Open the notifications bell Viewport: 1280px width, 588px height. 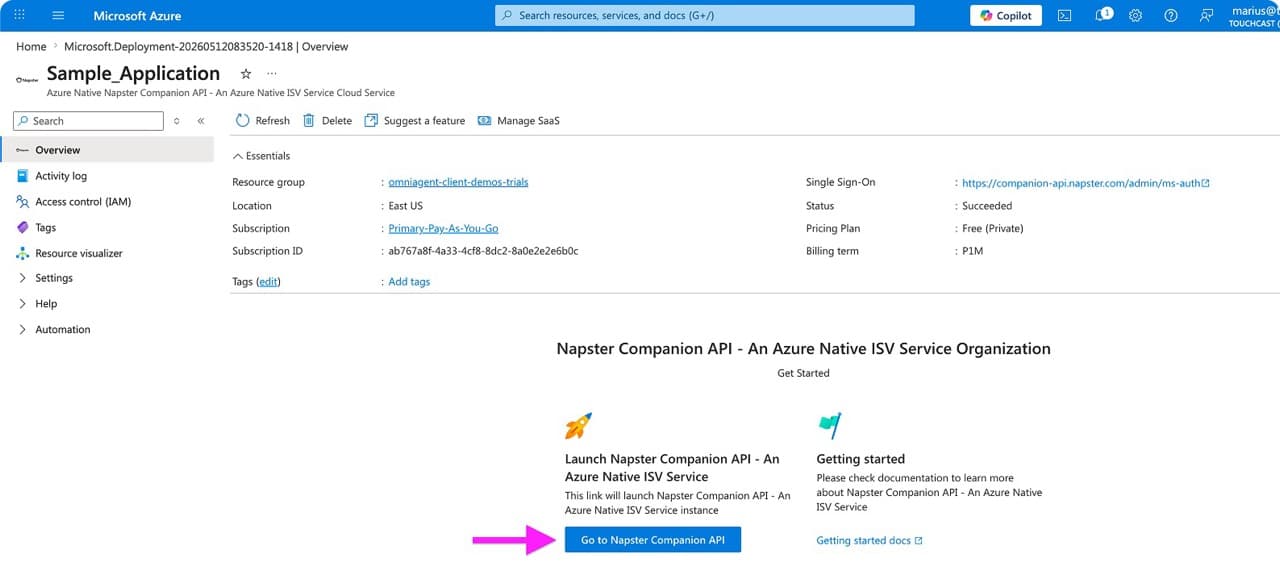[x=1102, y=15]
